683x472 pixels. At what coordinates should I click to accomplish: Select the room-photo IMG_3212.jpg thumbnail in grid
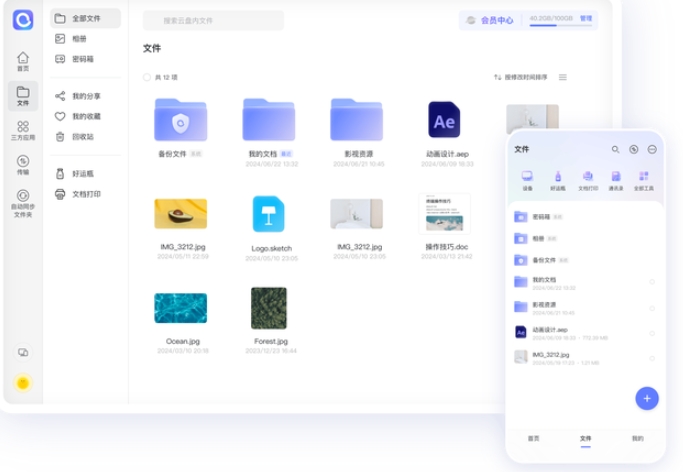357,214
